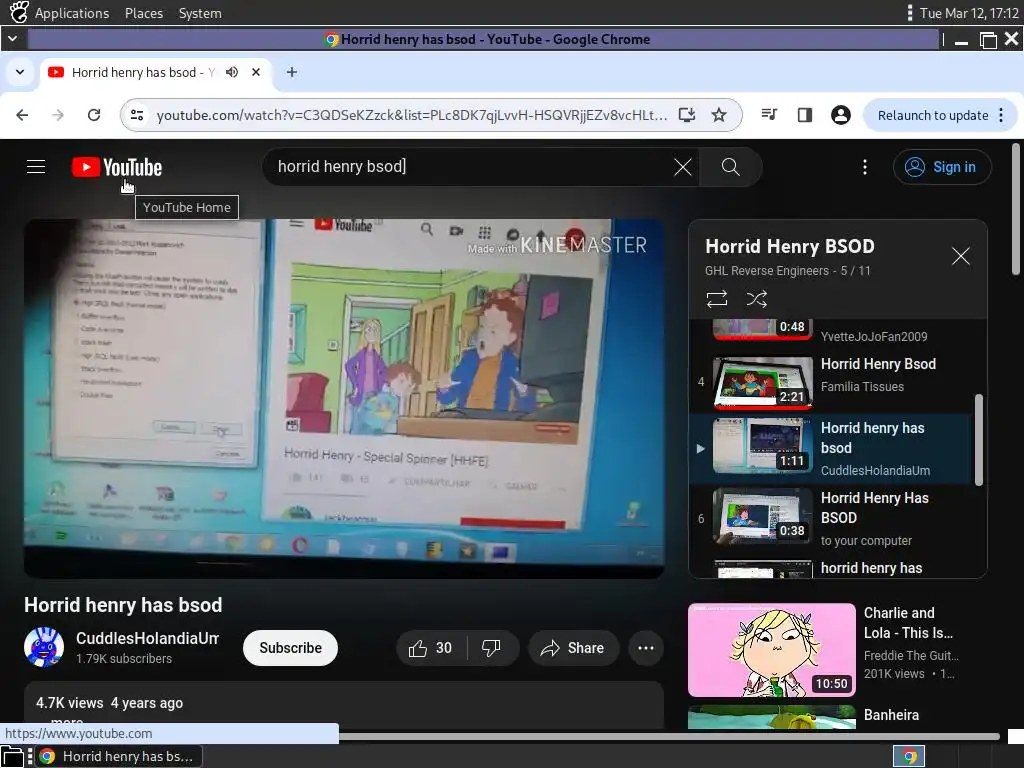Screen dimensions: 1024x768
Task: Open CuddlesHolandiaUm channel name link
Action: 147,638
